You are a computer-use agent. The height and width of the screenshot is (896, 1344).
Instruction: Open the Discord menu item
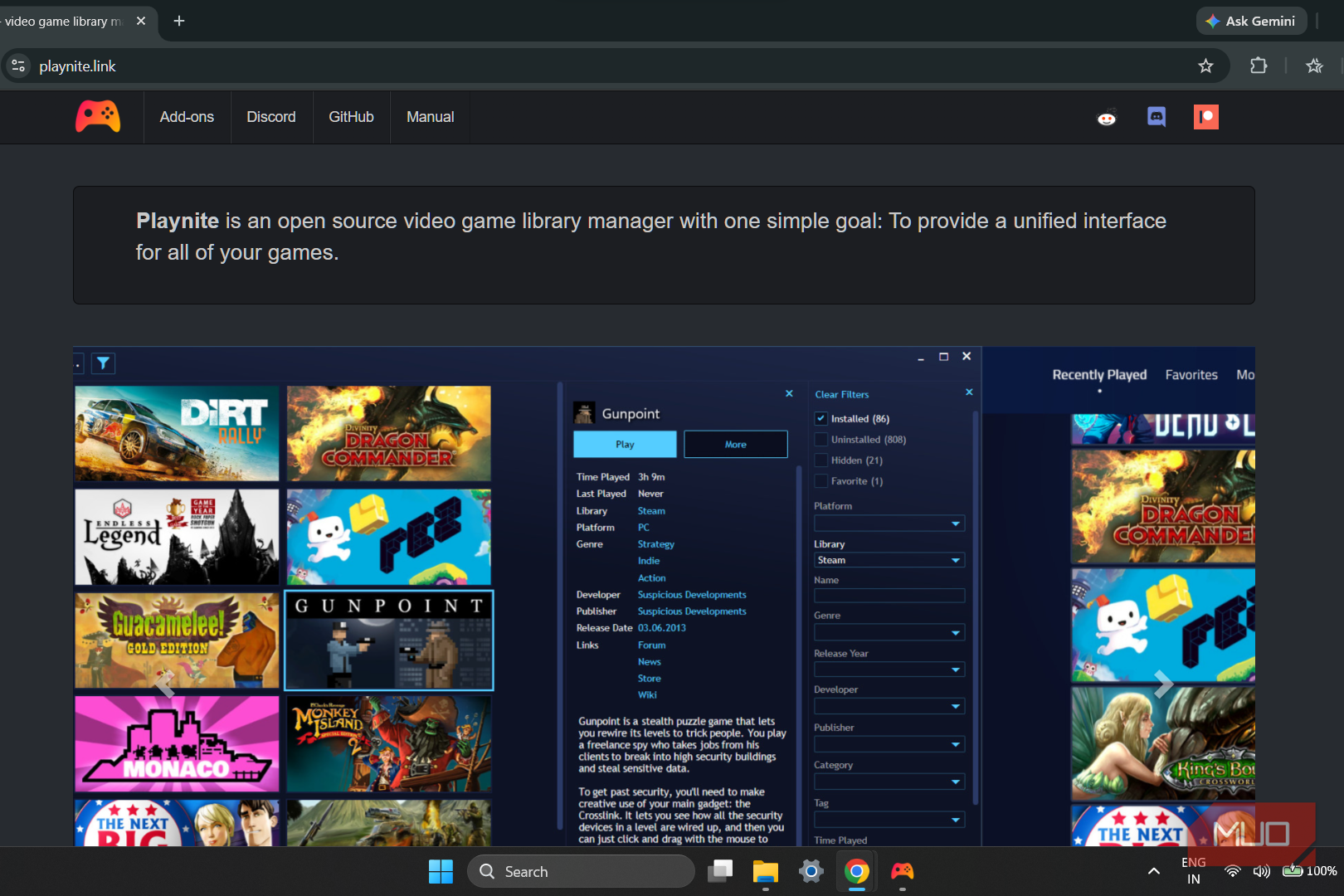tap(271, 117)
